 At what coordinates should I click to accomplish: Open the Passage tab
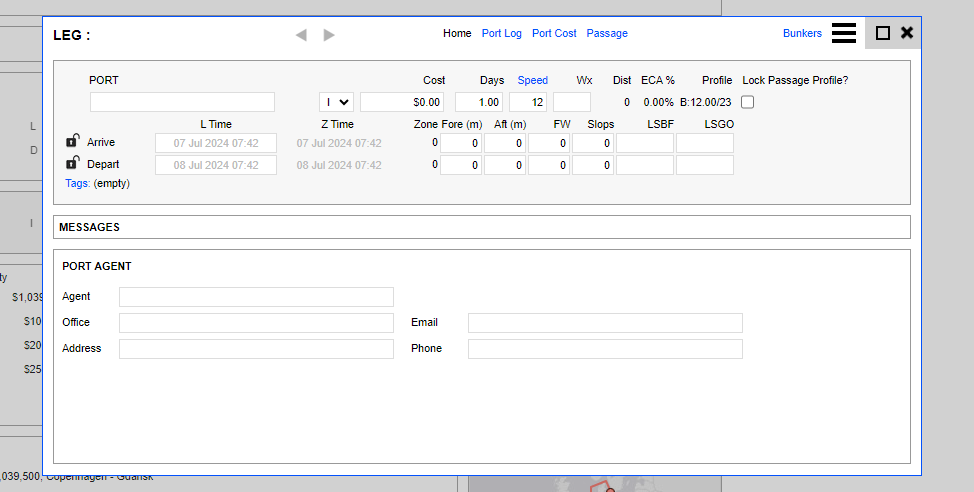point(607,34)
